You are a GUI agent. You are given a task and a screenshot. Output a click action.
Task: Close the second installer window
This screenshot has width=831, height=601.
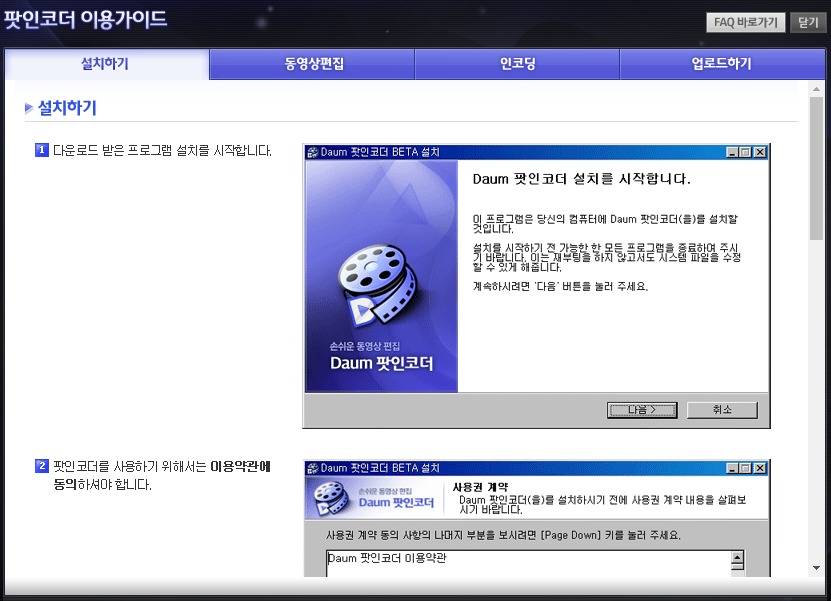coord(760,469)
